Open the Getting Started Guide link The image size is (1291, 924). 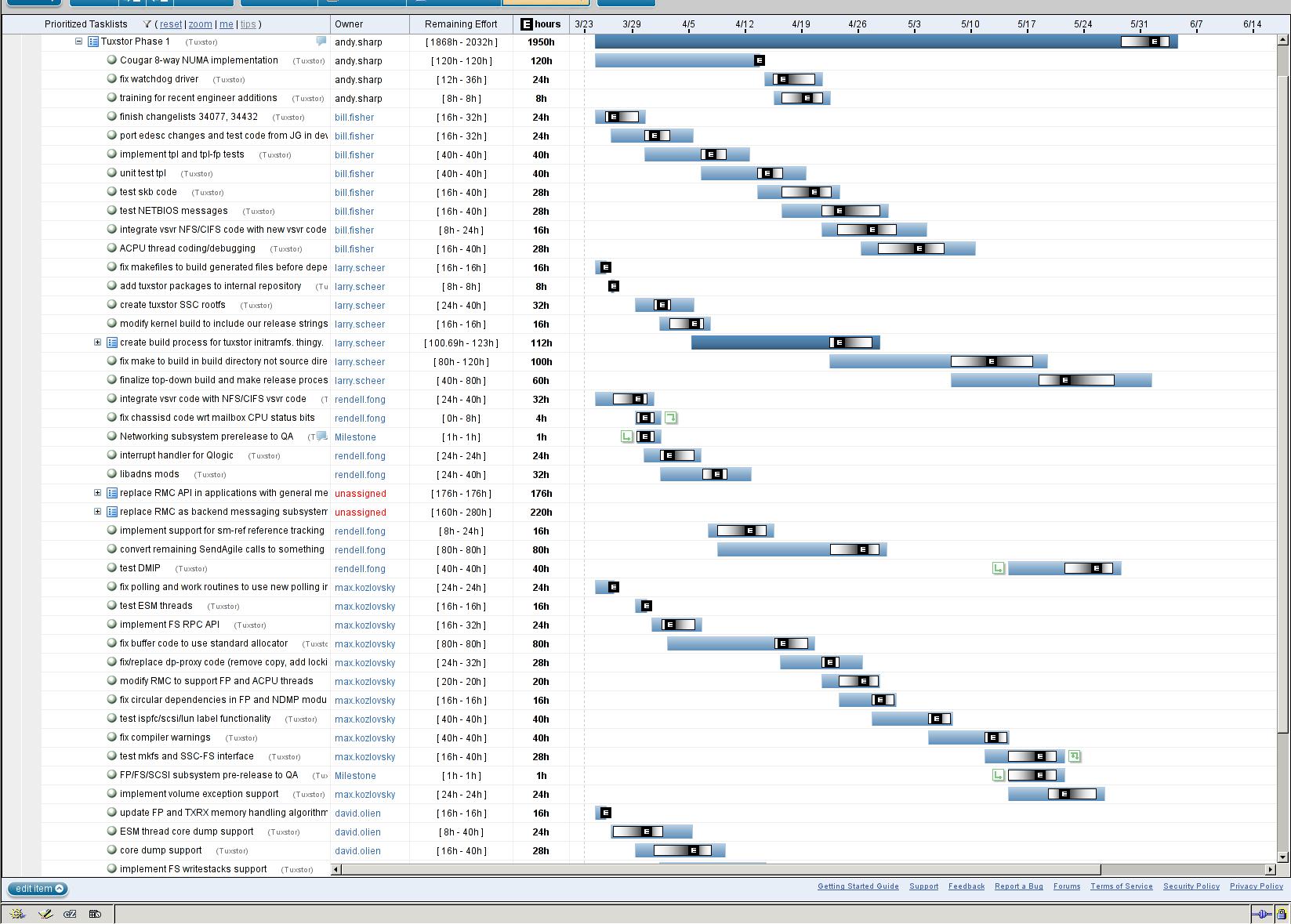click(858, 886)
